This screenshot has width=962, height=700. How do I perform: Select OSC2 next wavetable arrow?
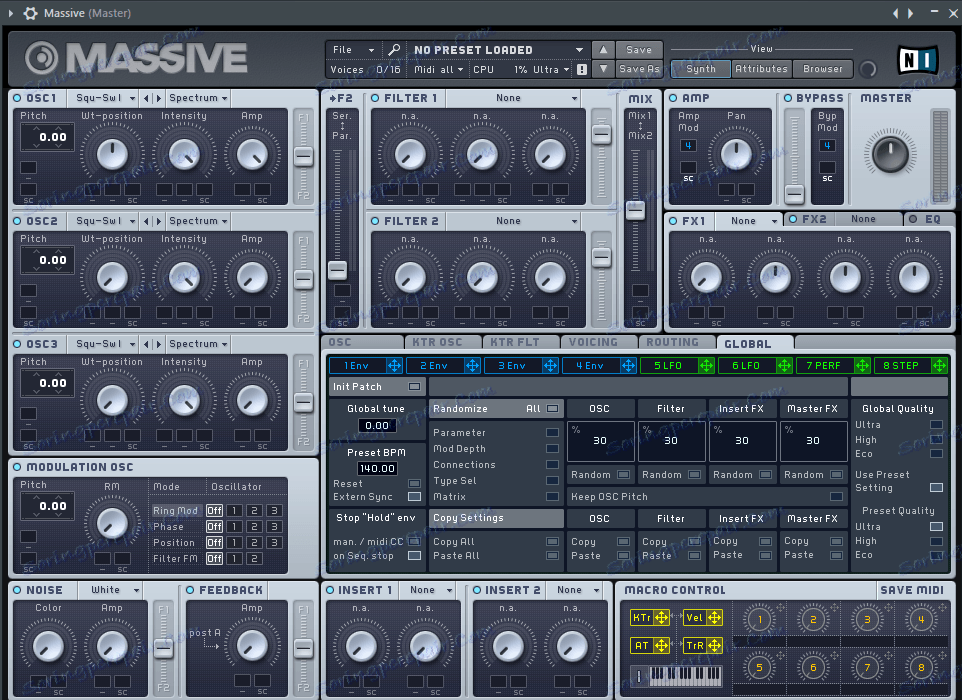point(159,221)
